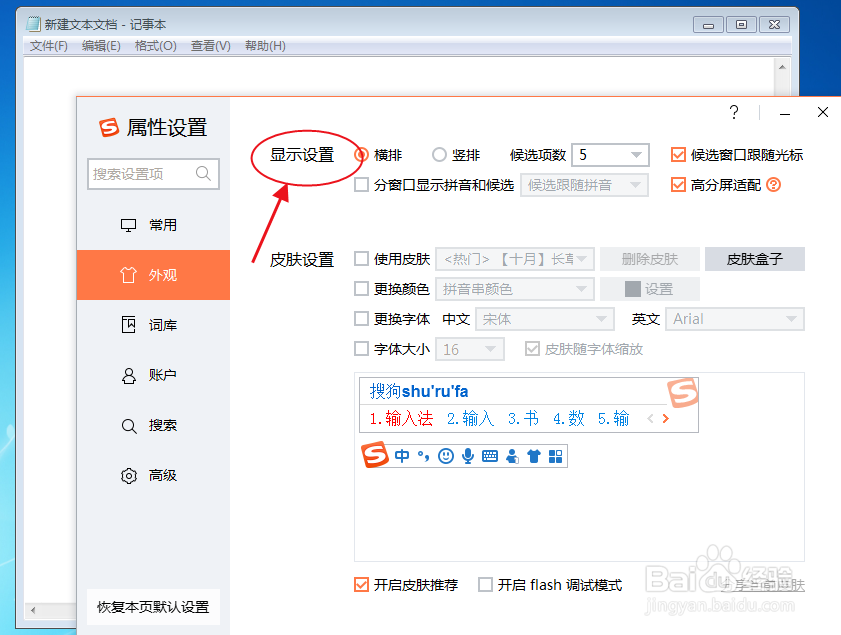Select the 竖排 vertical layout radio button
Screen dimensions: 841x635
(439, 155)
